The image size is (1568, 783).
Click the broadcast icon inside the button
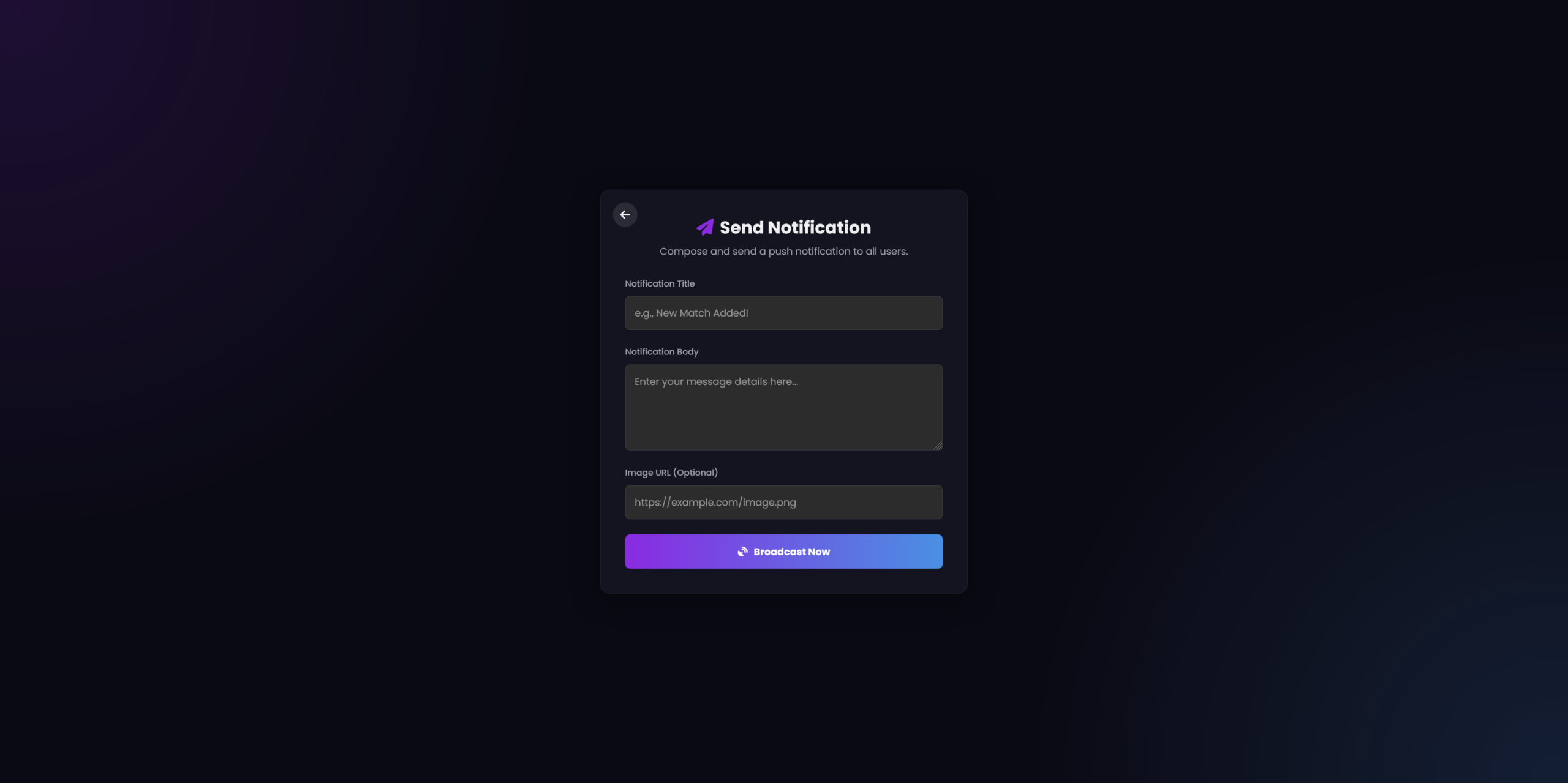click(x=742, y=552)
